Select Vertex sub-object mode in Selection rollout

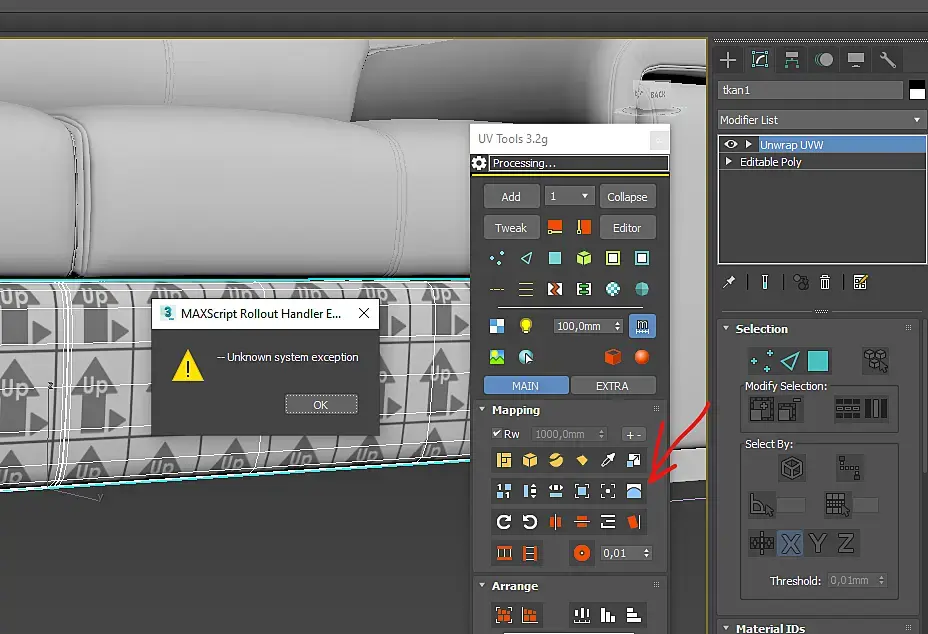tap(761, 361)
